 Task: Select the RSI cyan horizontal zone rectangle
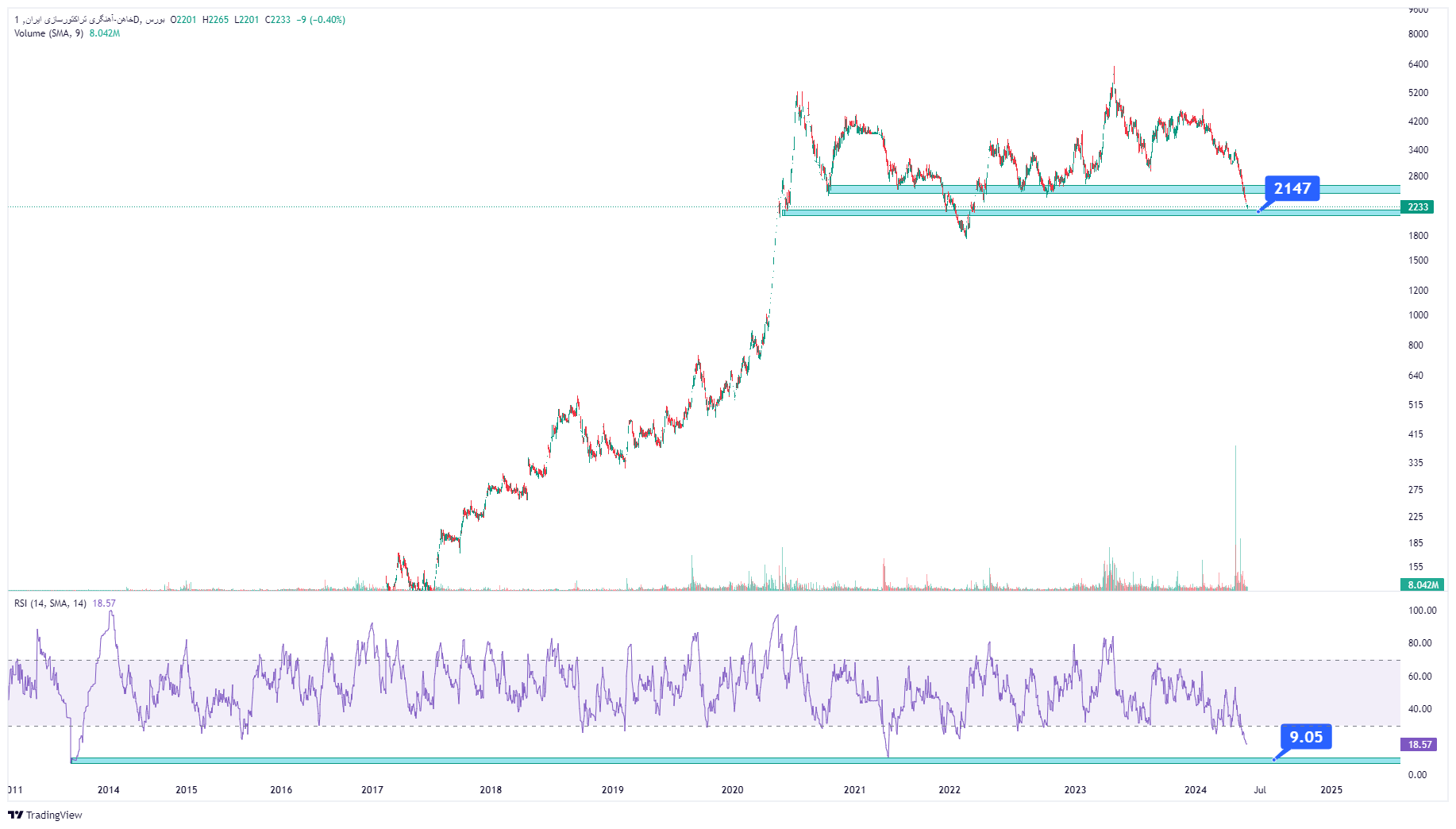[736, 761]
